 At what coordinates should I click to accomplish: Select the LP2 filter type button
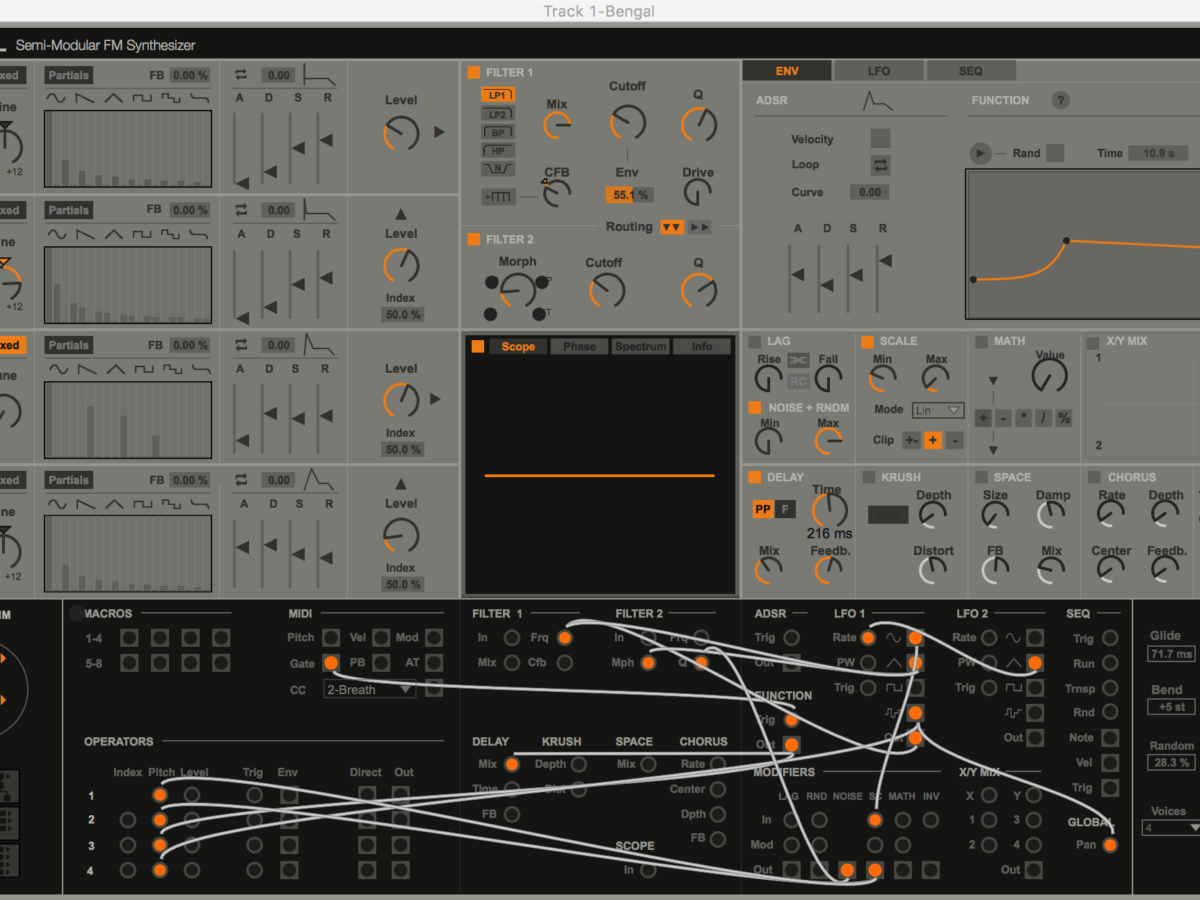[497, 114]
